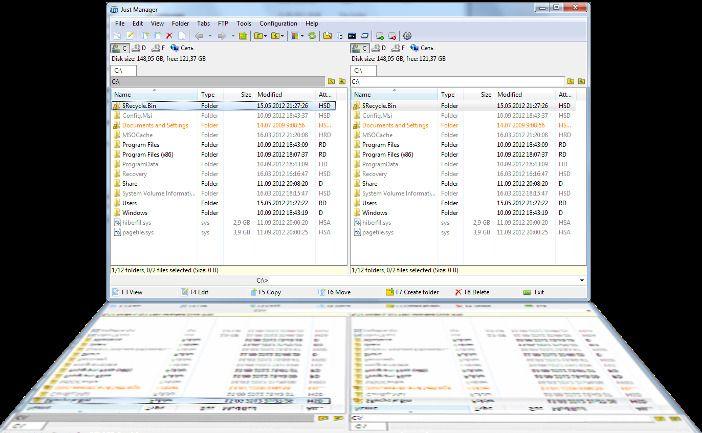Select drive C in the right panel
The height and width of the screenshot is (433, 702).
(360, 48)
